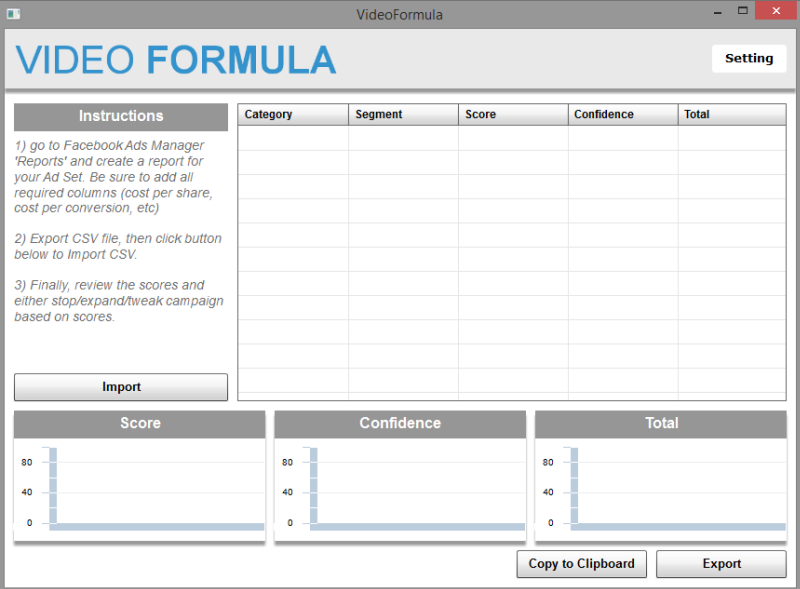Sort by Confidence column header
This screenshot has width=800, height=589.
623,114
